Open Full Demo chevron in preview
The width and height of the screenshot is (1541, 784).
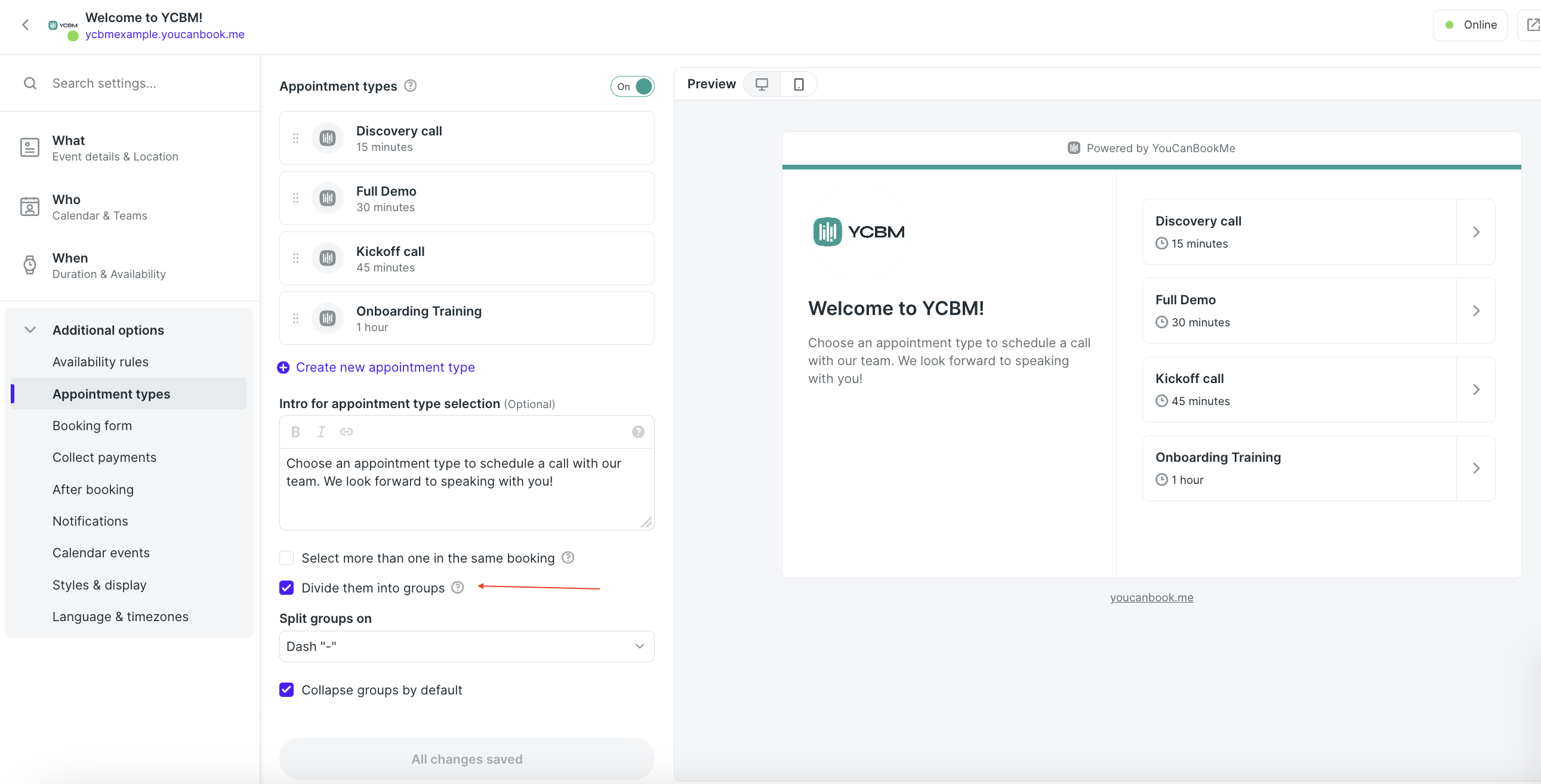1476,310
